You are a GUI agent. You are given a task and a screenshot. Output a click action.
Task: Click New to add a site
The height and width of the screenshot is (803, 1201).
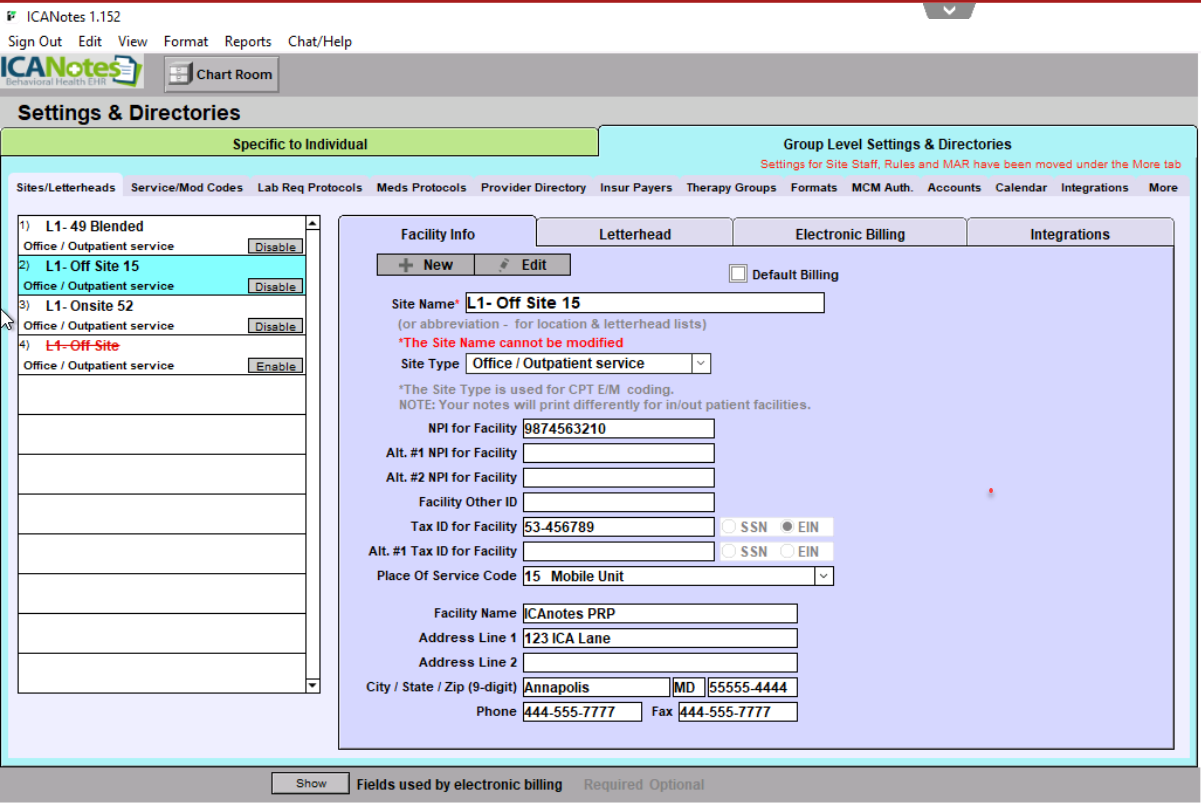[425, 265]
